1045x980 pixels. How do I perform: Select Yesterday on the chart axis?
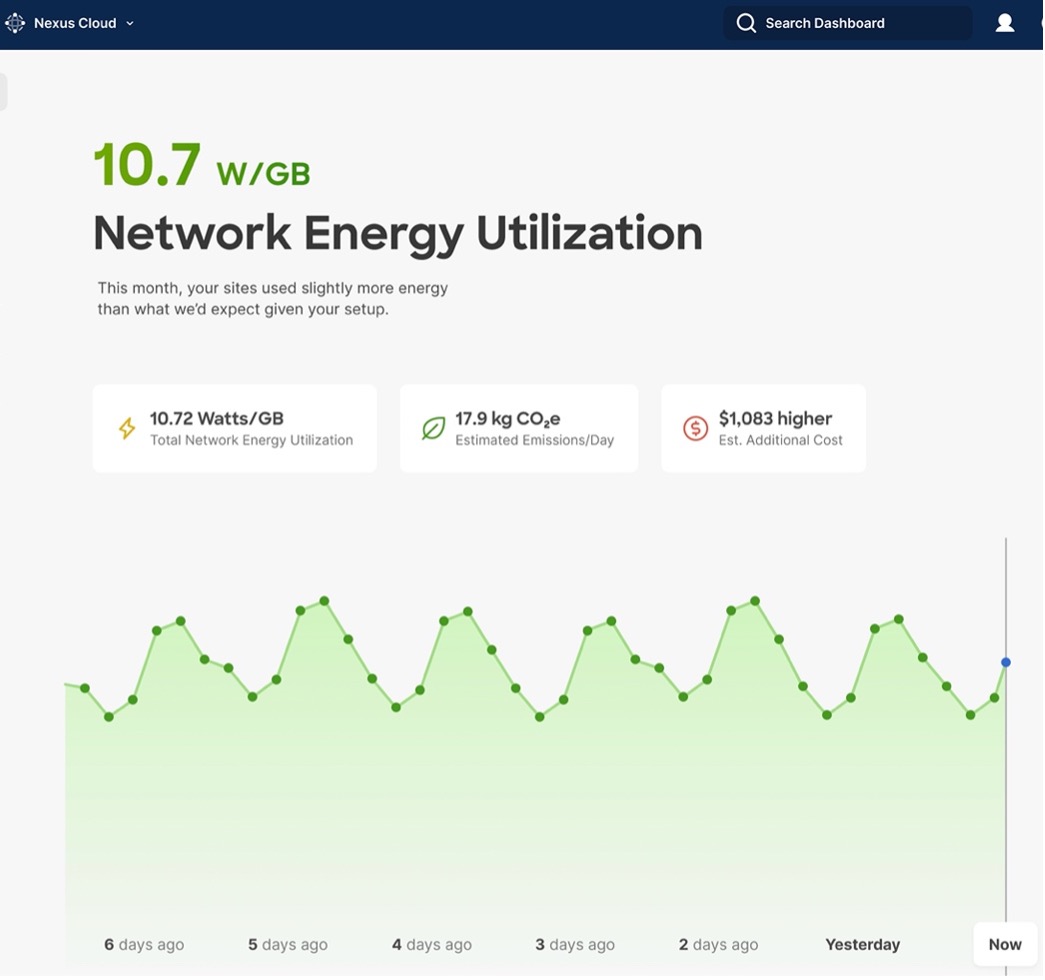click(862, 944)
